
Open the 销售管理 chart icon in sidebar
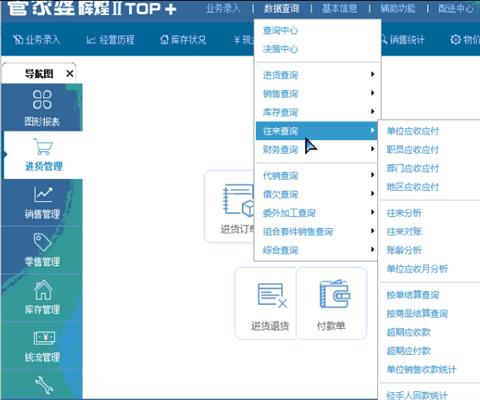coord(43,195)
